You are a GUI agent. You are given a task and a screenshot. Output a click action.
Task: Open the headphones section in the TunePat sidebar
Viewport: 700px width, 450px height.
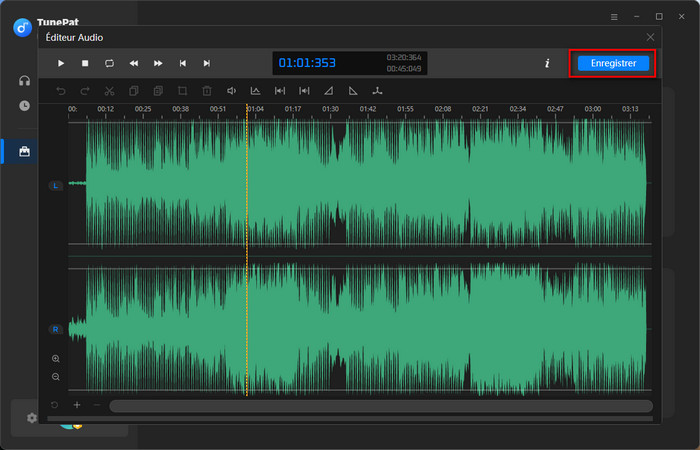25,80
